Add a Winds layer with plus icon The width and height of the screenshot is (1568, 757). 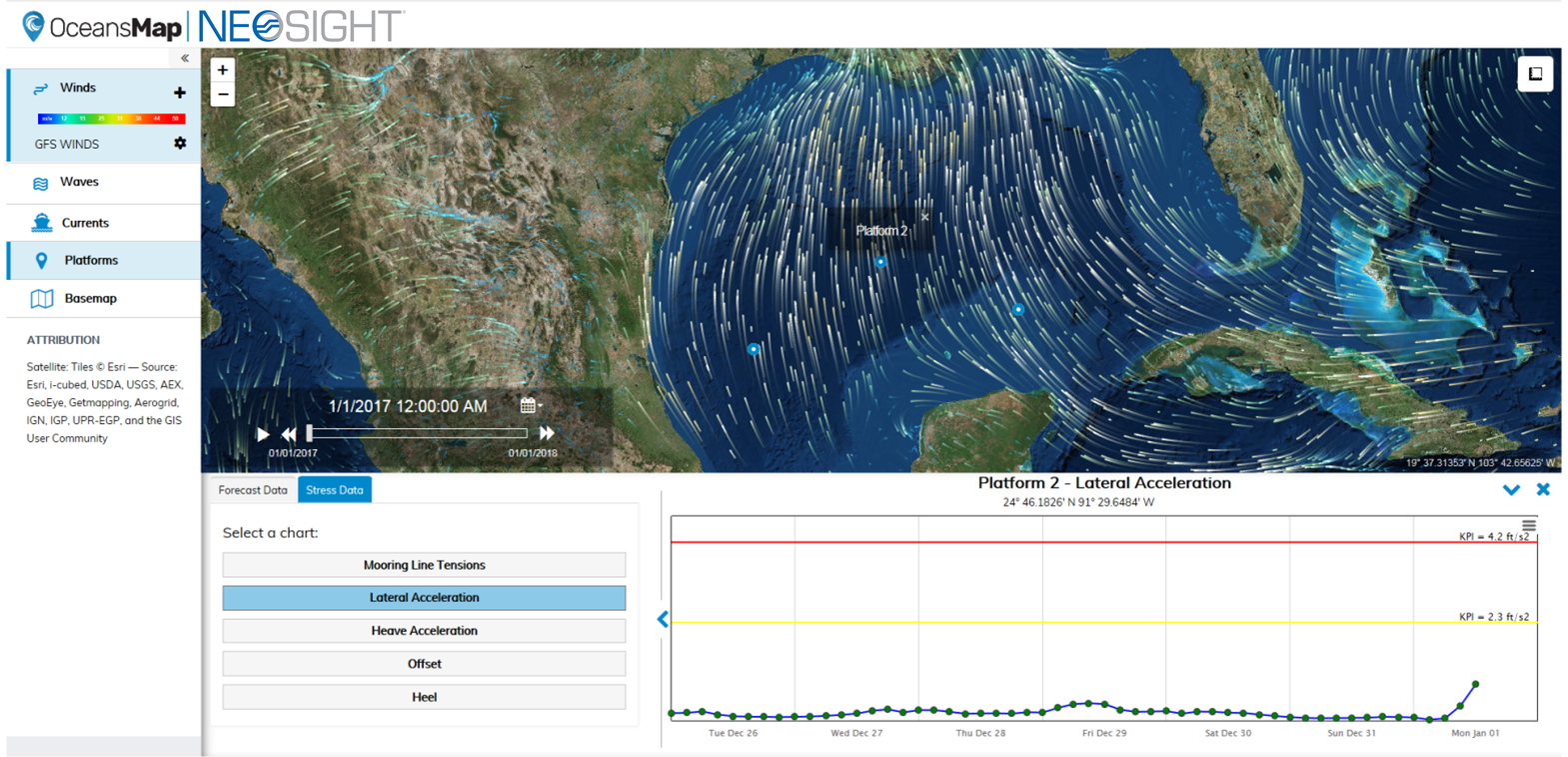[180, 93]
